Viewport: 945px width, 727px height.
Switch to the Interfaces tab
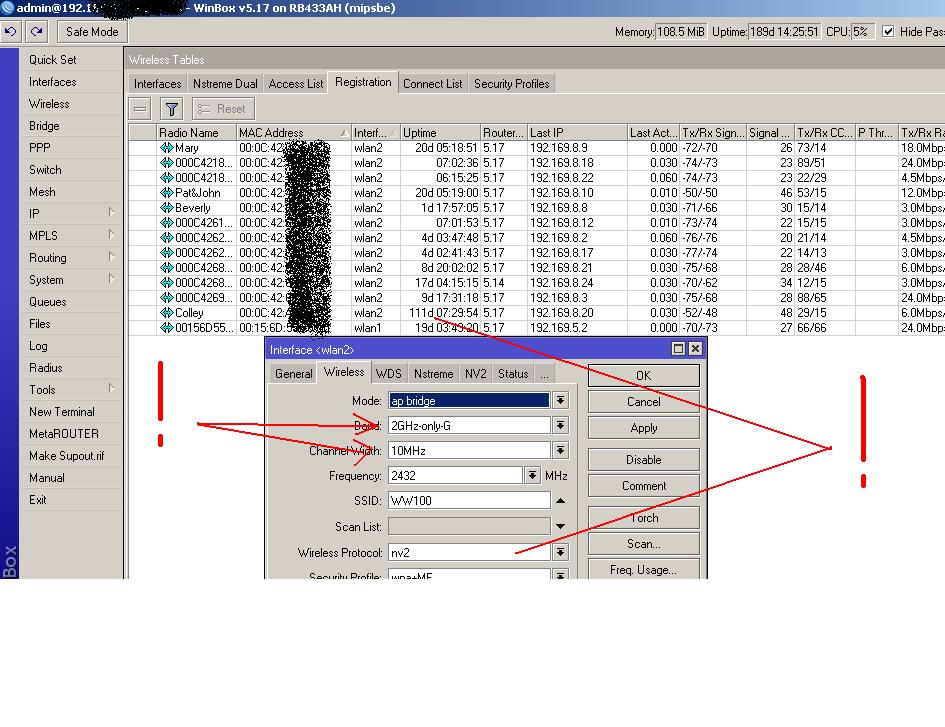(x=157, y=84)
